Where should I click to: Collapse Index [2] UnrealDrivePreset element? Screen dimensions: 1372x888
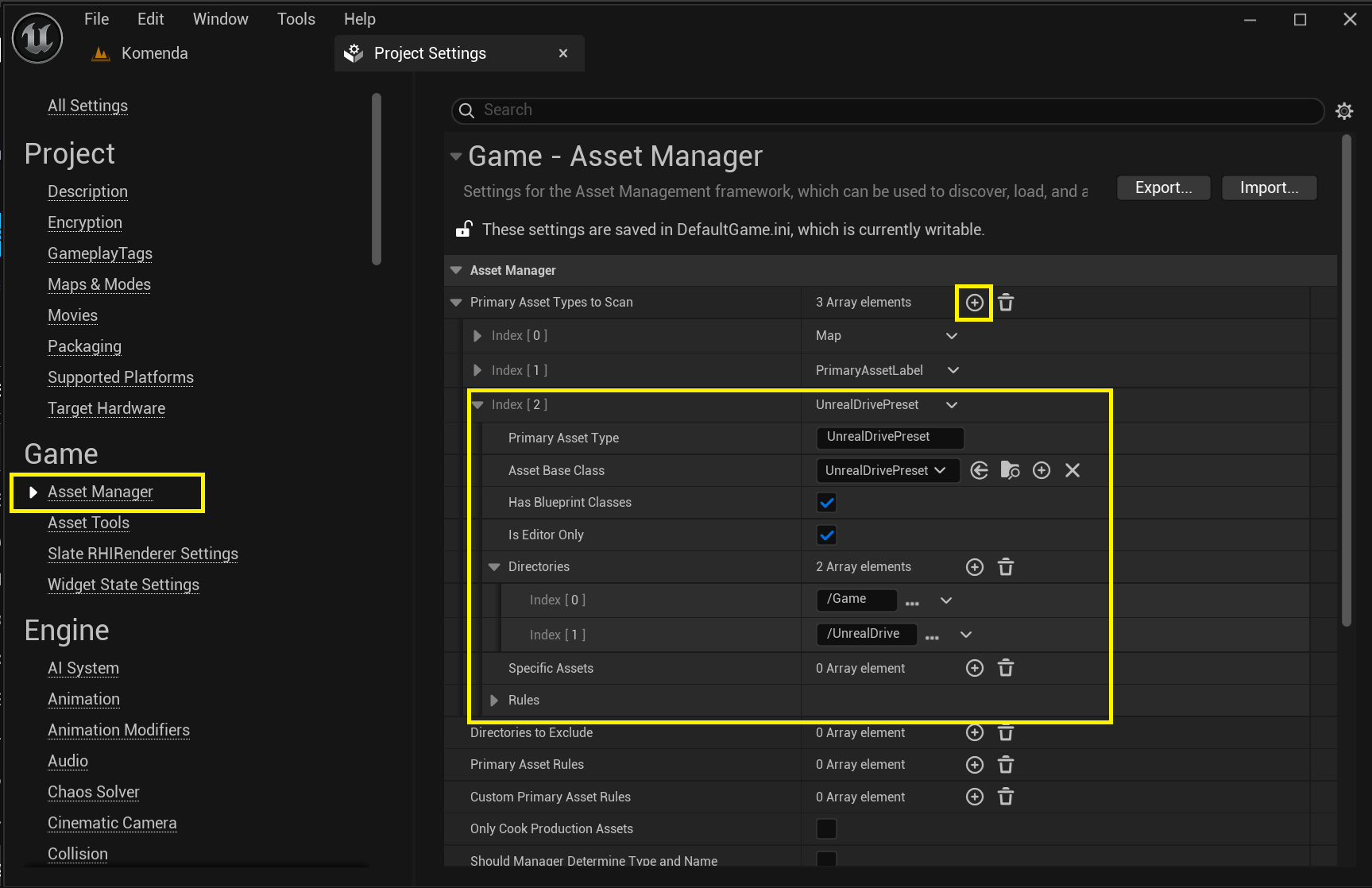click(x=477, y=405)
